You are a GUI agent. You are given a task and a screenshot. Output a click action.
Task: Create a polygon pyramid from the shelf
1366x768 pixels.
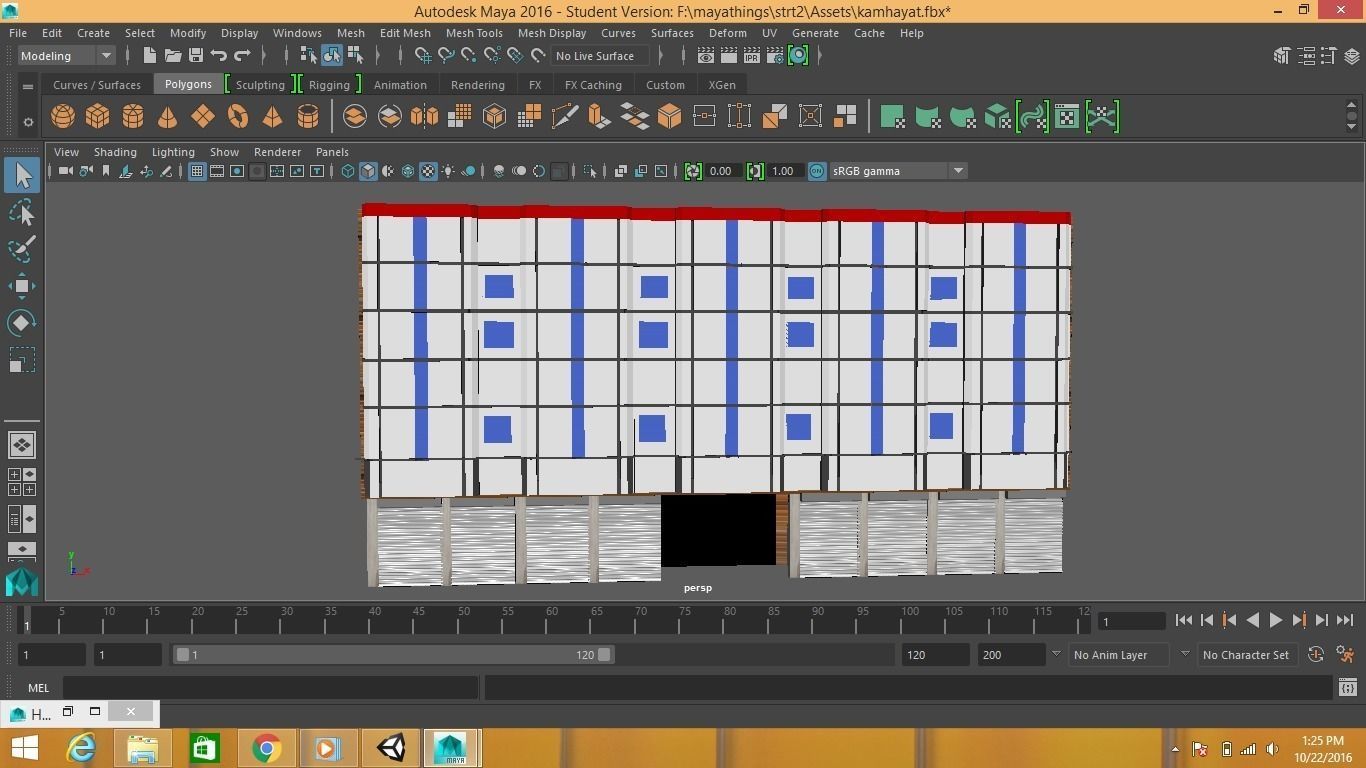[x=272, y=117]
